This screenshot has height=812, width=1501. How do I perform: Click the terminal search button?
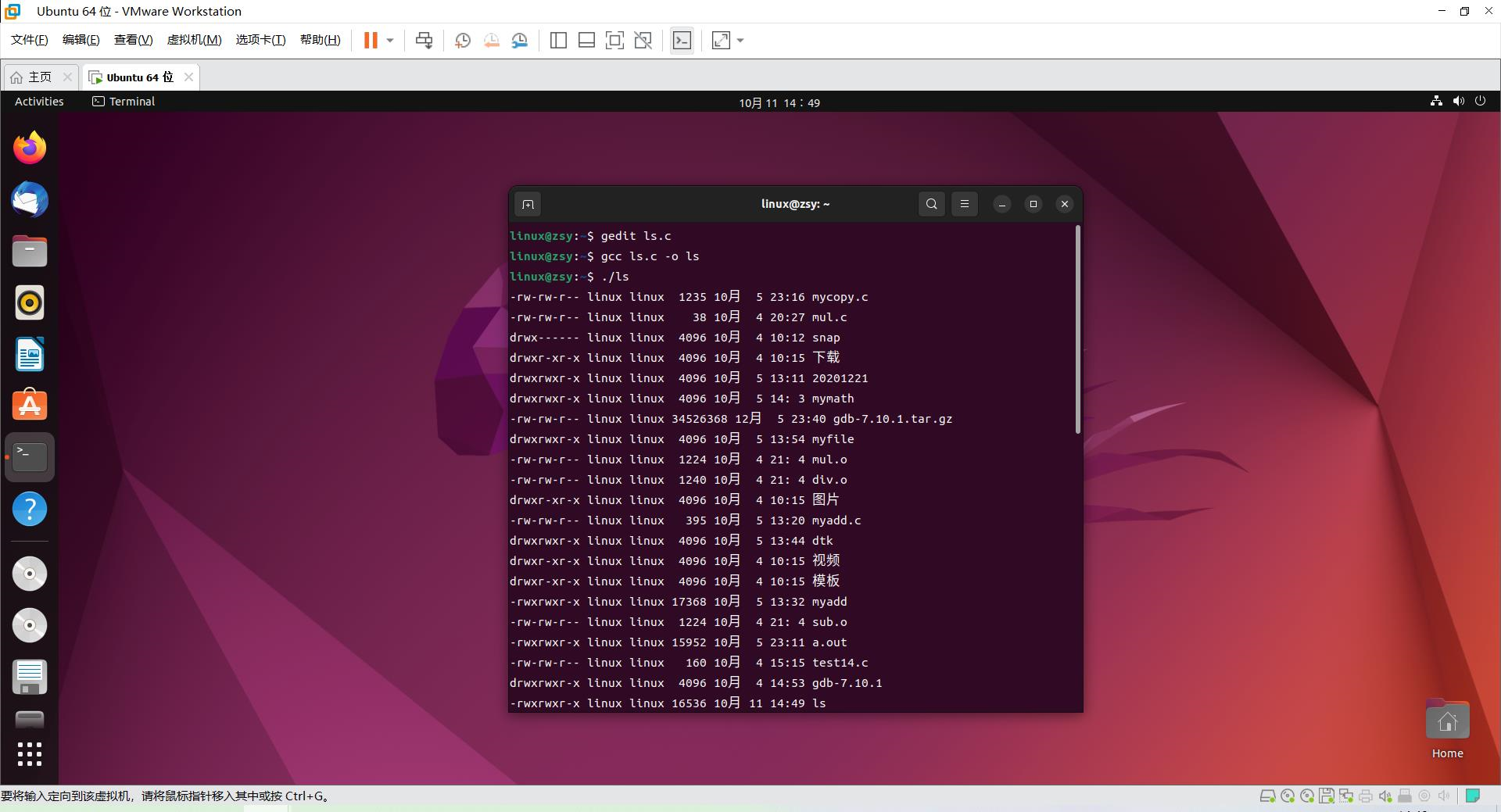[931, 204]
